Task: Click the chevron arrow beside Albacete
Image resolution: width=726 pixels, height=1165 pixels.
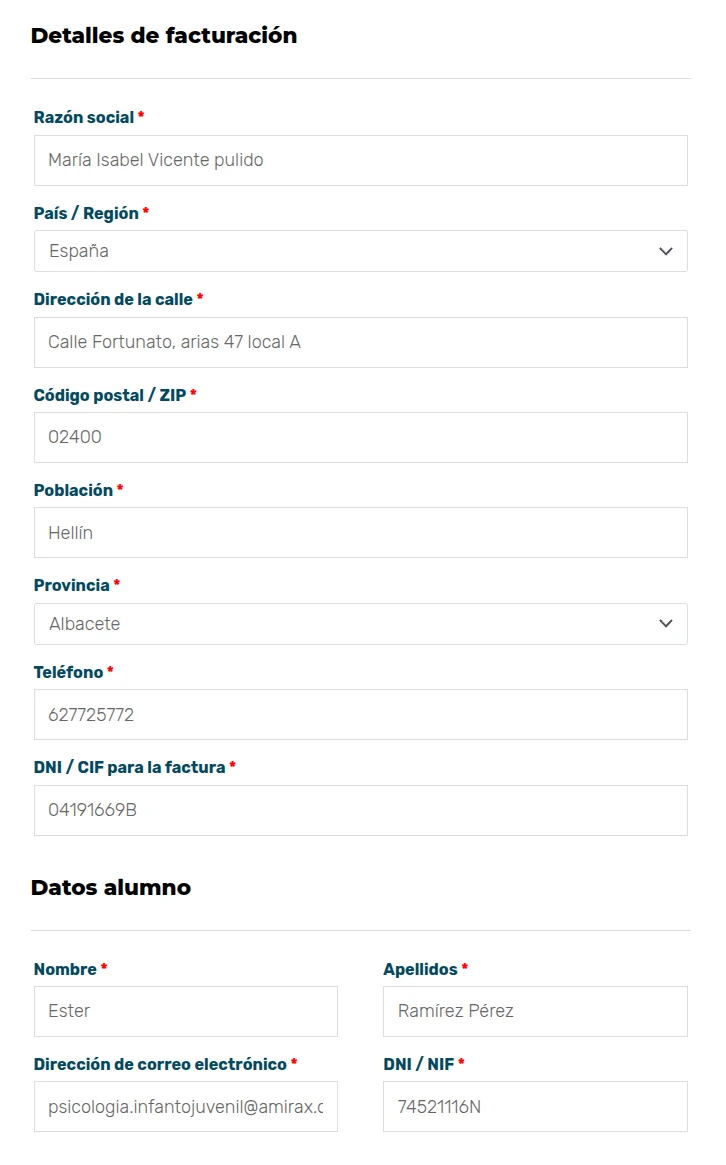Action: [666, 624]
